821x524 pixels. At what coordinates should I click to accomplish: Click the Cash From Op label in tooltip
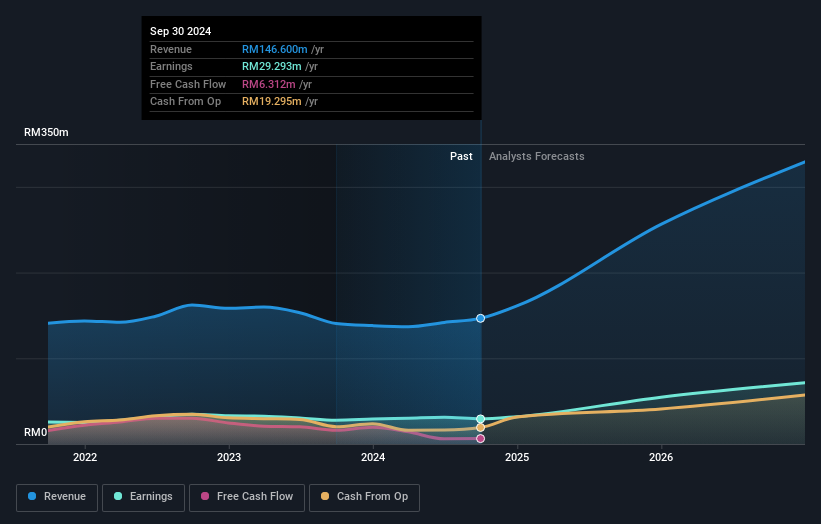pyautogui.click(x=185, y=102)
